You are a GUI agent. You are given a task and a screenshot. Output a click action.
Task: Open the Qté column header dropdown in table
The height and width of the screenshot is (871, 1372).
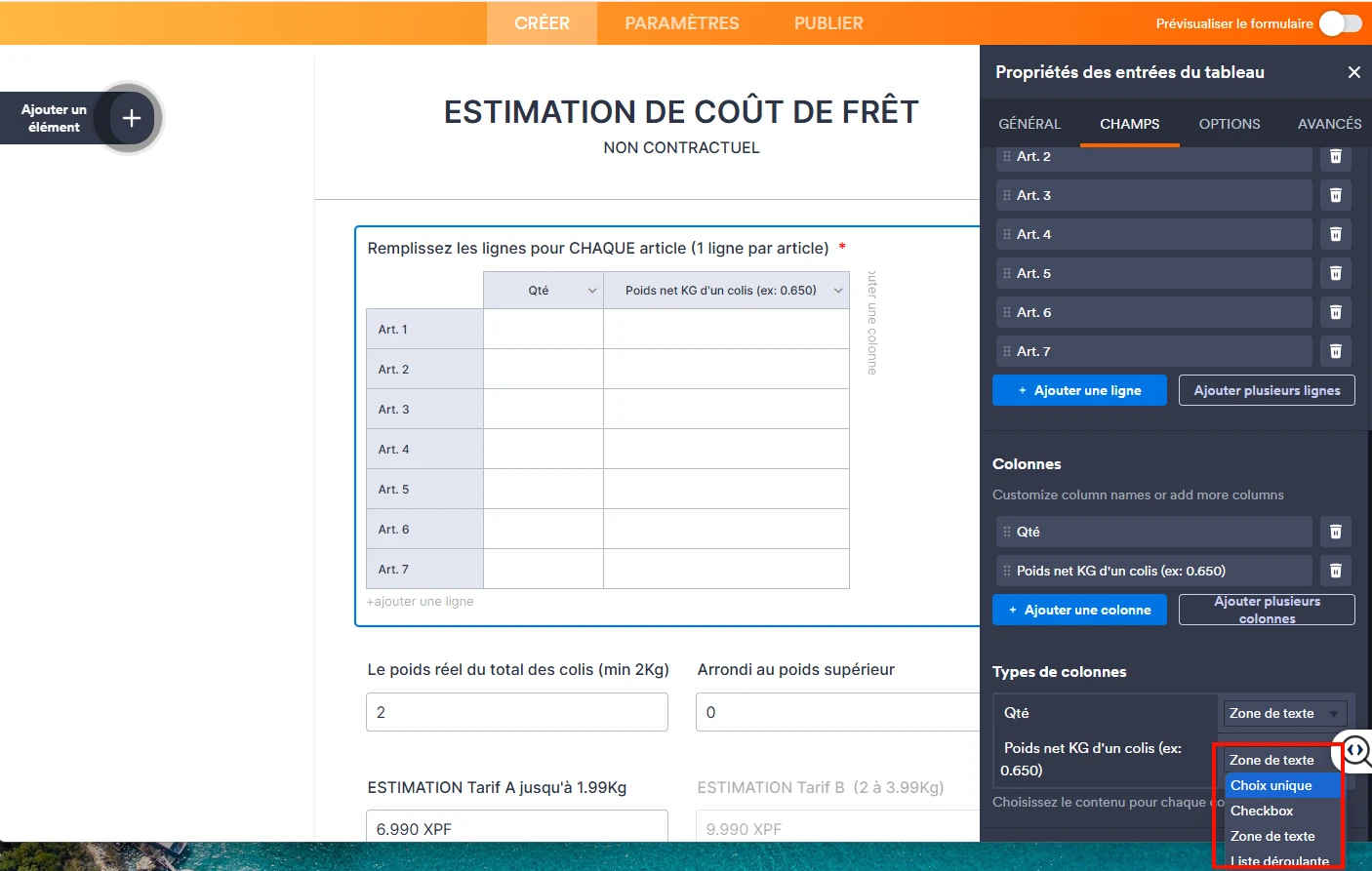pos(592,290)
